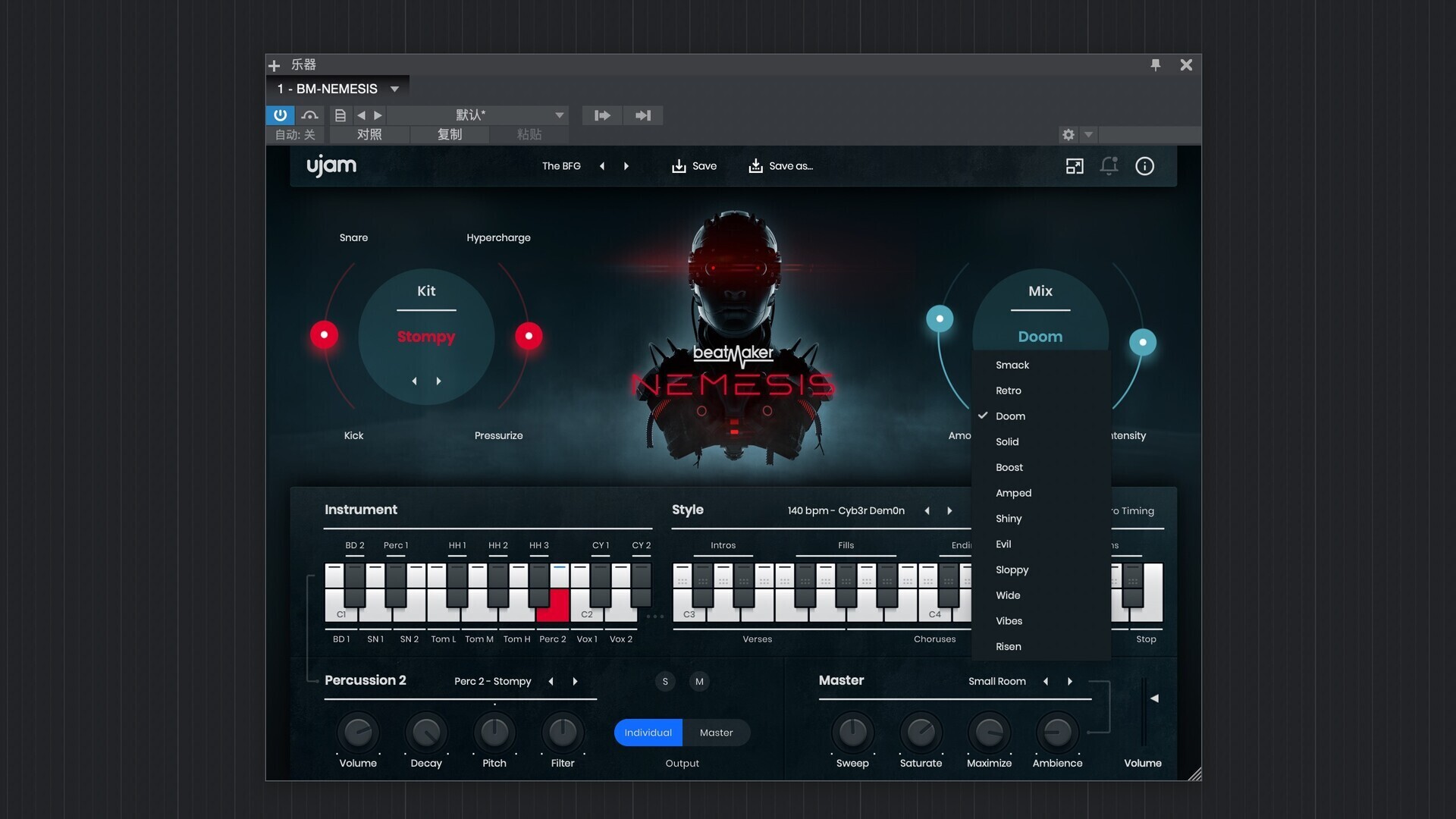Click the 对照 compare button
The height and width of the screenshot is (819, 1456).
[369, 134]
